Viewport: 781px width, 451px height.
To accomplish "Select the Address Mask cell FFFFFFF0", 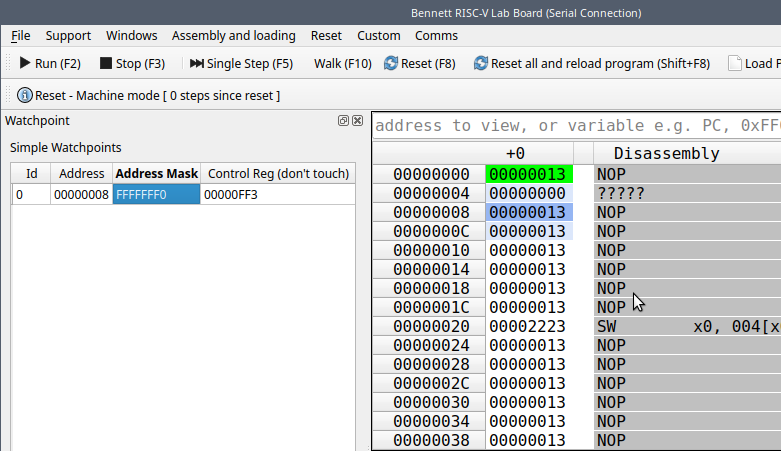I will 156,194.
